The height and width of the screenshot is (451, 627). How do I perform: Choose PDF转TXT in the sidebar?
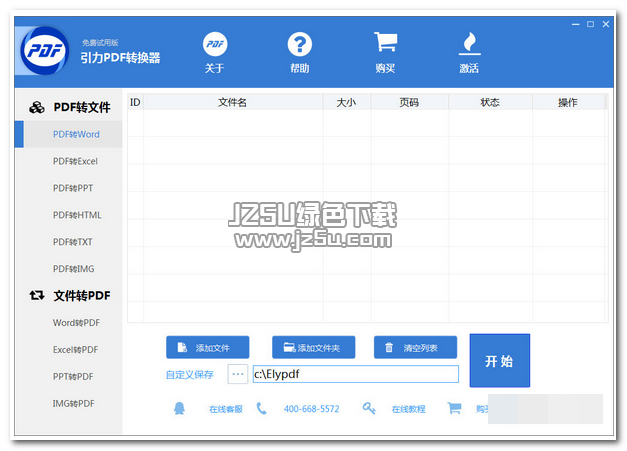click(x=72, y=242)
